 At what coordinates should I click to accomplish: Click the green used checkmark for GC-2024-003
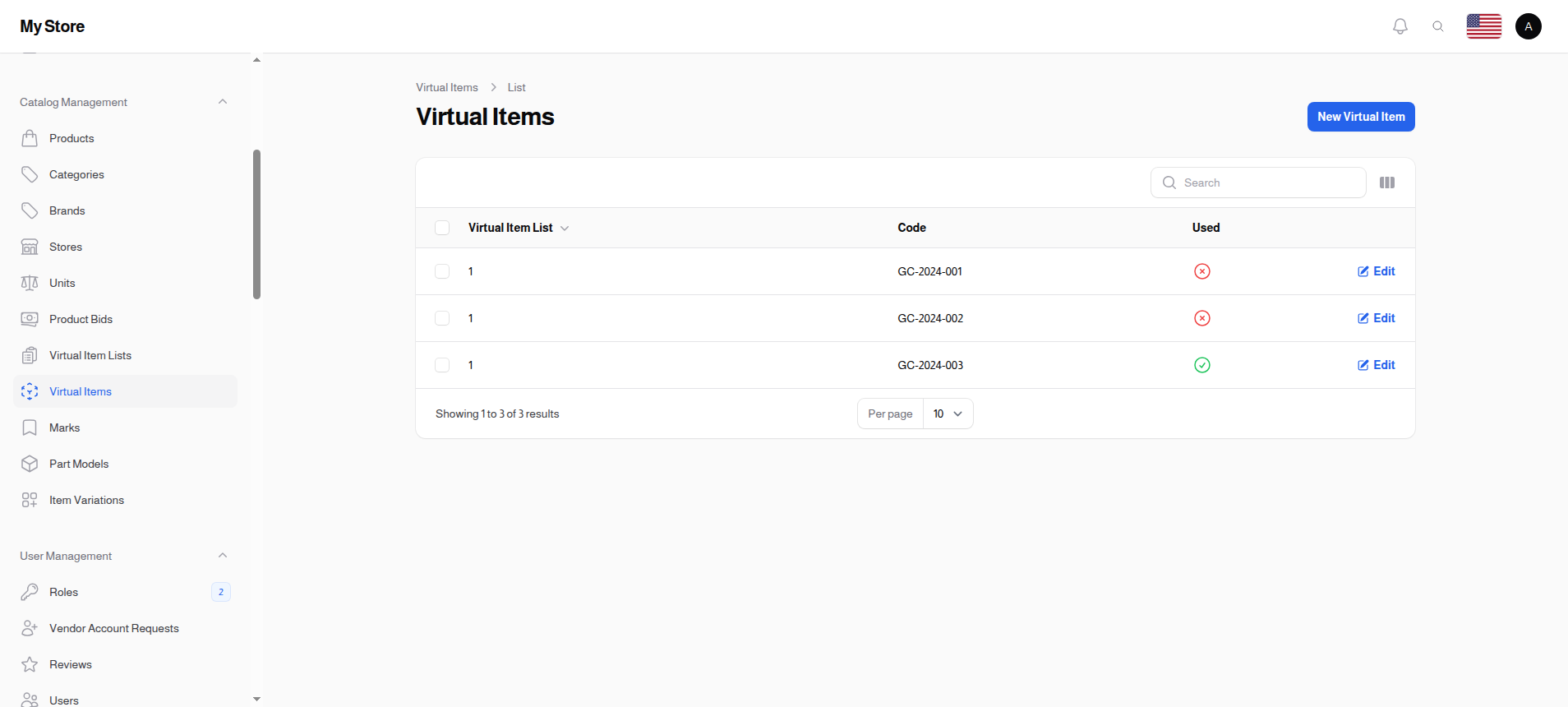point(1202,365)
